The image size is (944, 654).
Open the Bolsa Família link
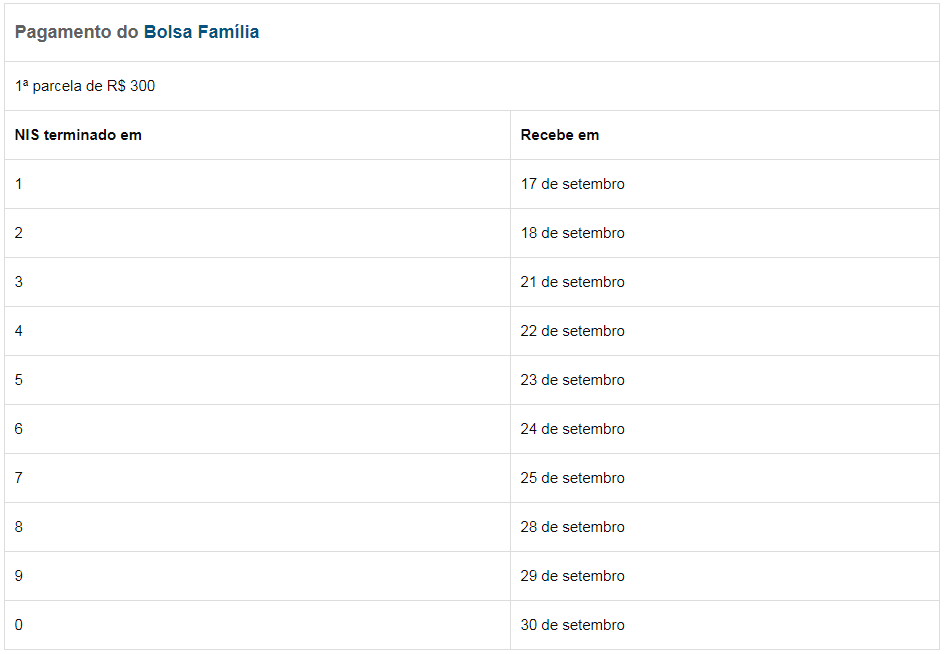pos(201,32)
